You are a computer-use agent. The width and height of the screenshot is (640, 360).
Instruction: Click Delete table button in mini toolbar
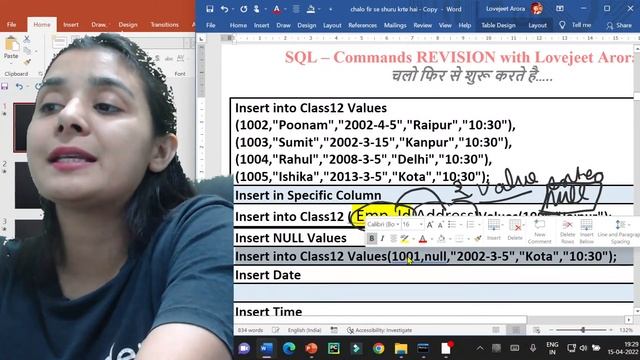pyautogui.click(x=515, y=229)
